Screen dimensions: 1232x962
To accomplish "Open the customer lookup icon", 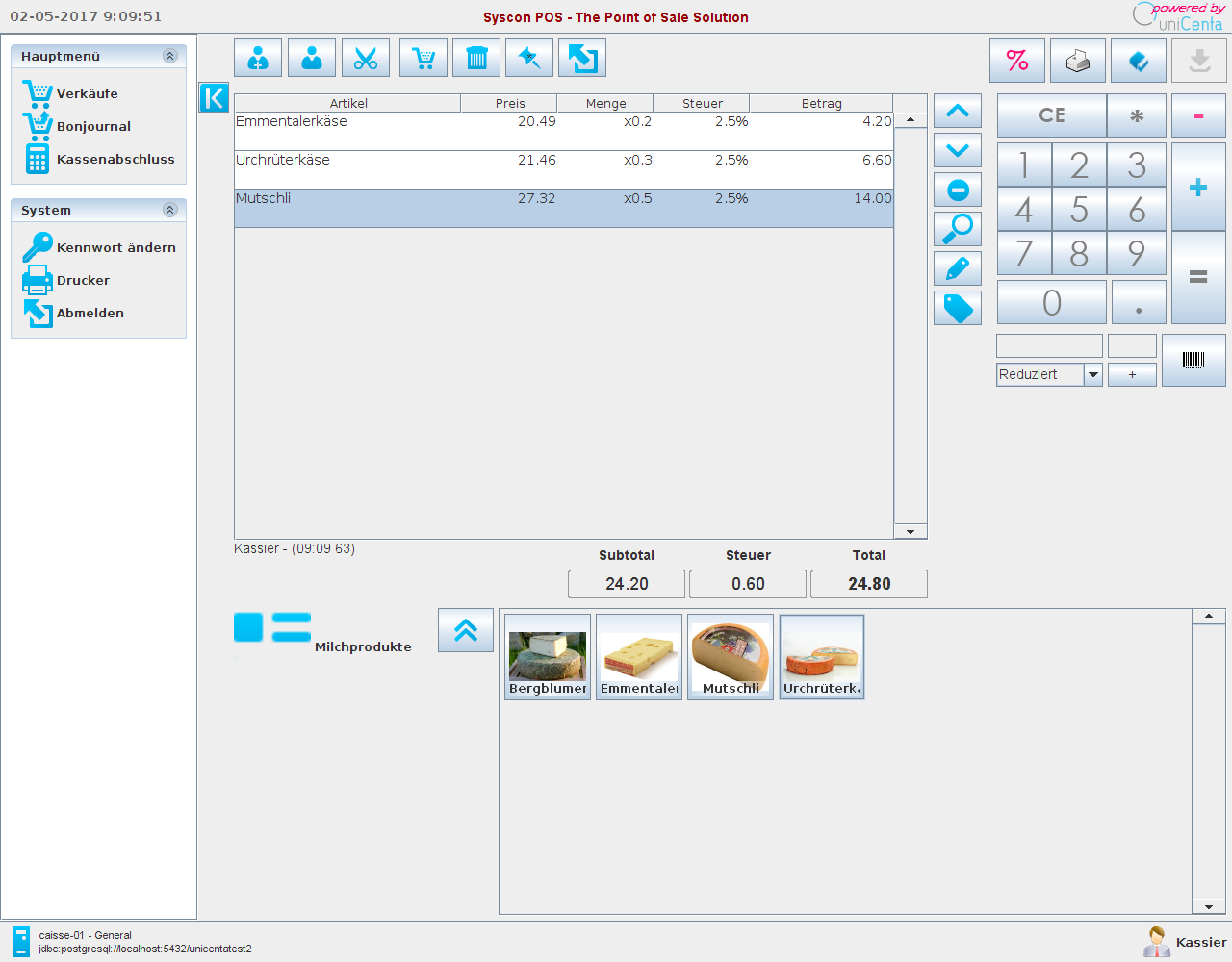I will coord(311,58).
